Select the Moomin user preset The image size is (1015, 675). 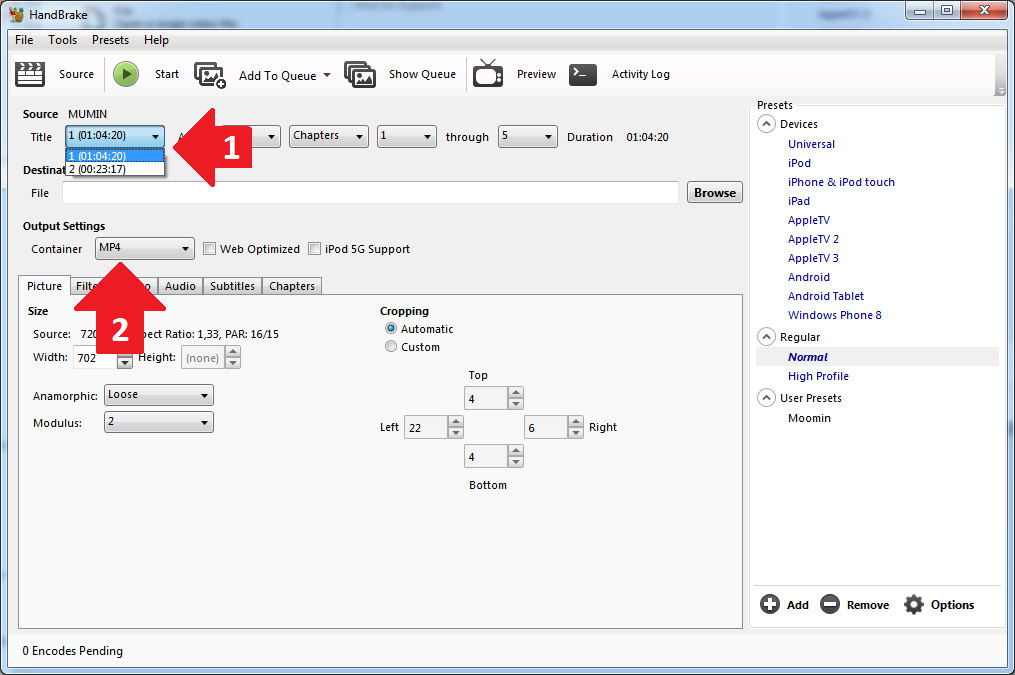[x=809, y=418]
